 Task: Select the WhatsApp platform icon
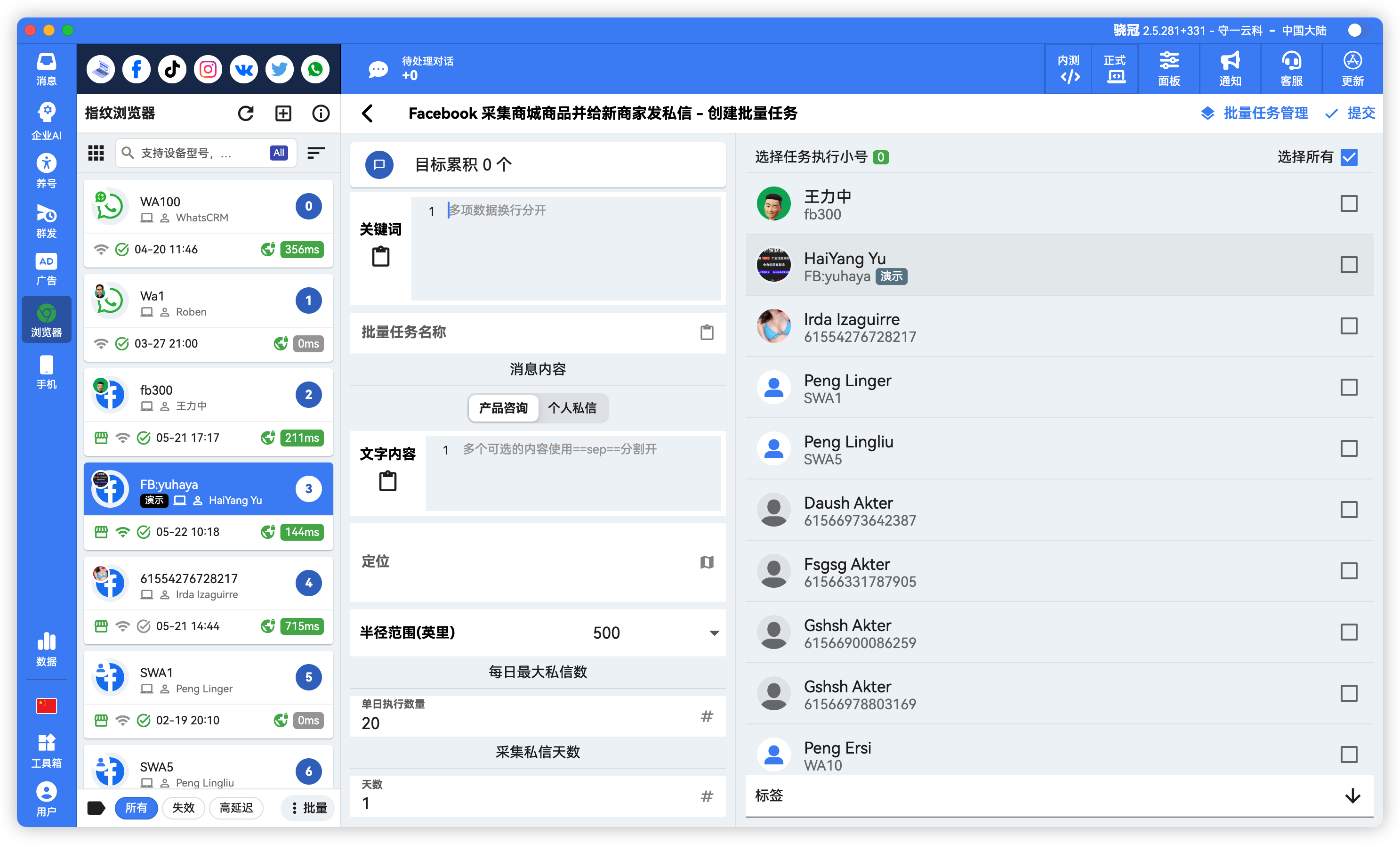click(315, 69)
